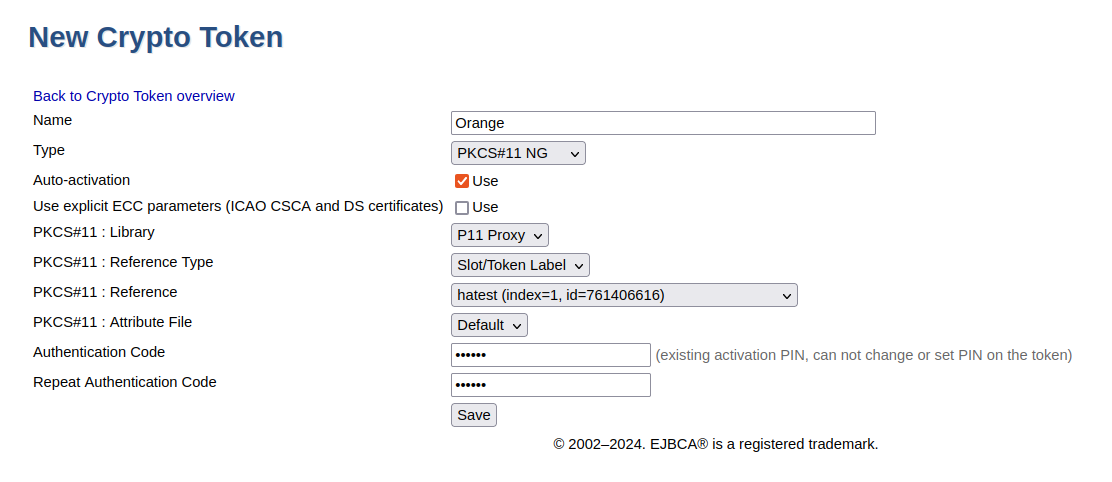Image resolution: width=1112 pixels, height=482 pixels.
Task: Click the Back to Crypto Token overview link
Action: click(x=134, y=96)
